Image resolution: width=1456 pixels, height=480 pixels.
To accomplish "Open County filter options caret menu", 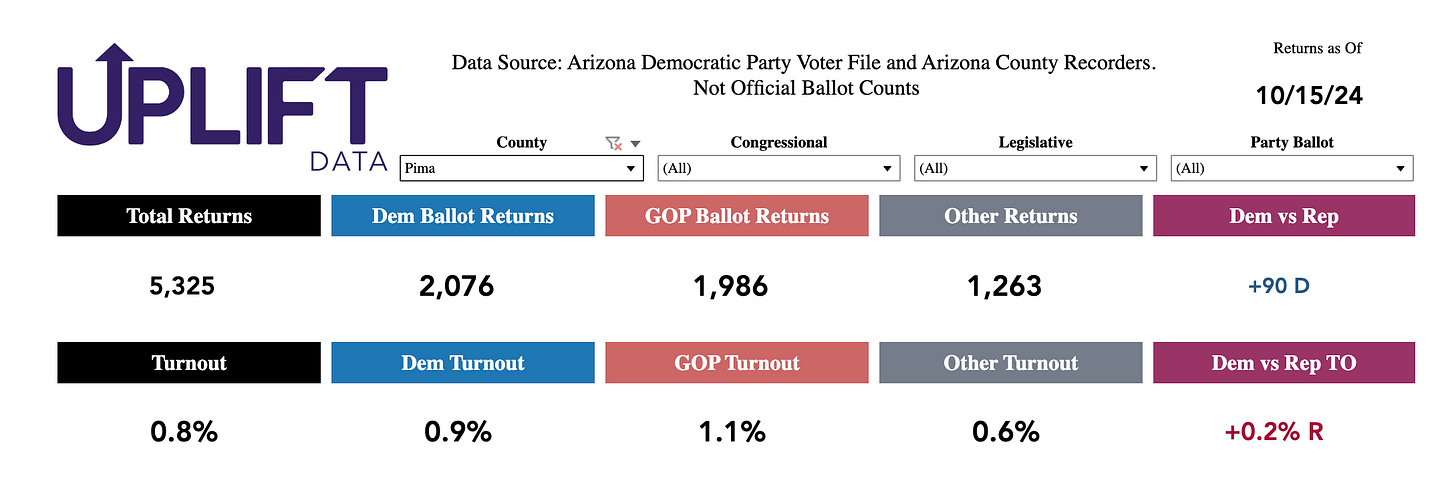I will (x=635, y=143).
